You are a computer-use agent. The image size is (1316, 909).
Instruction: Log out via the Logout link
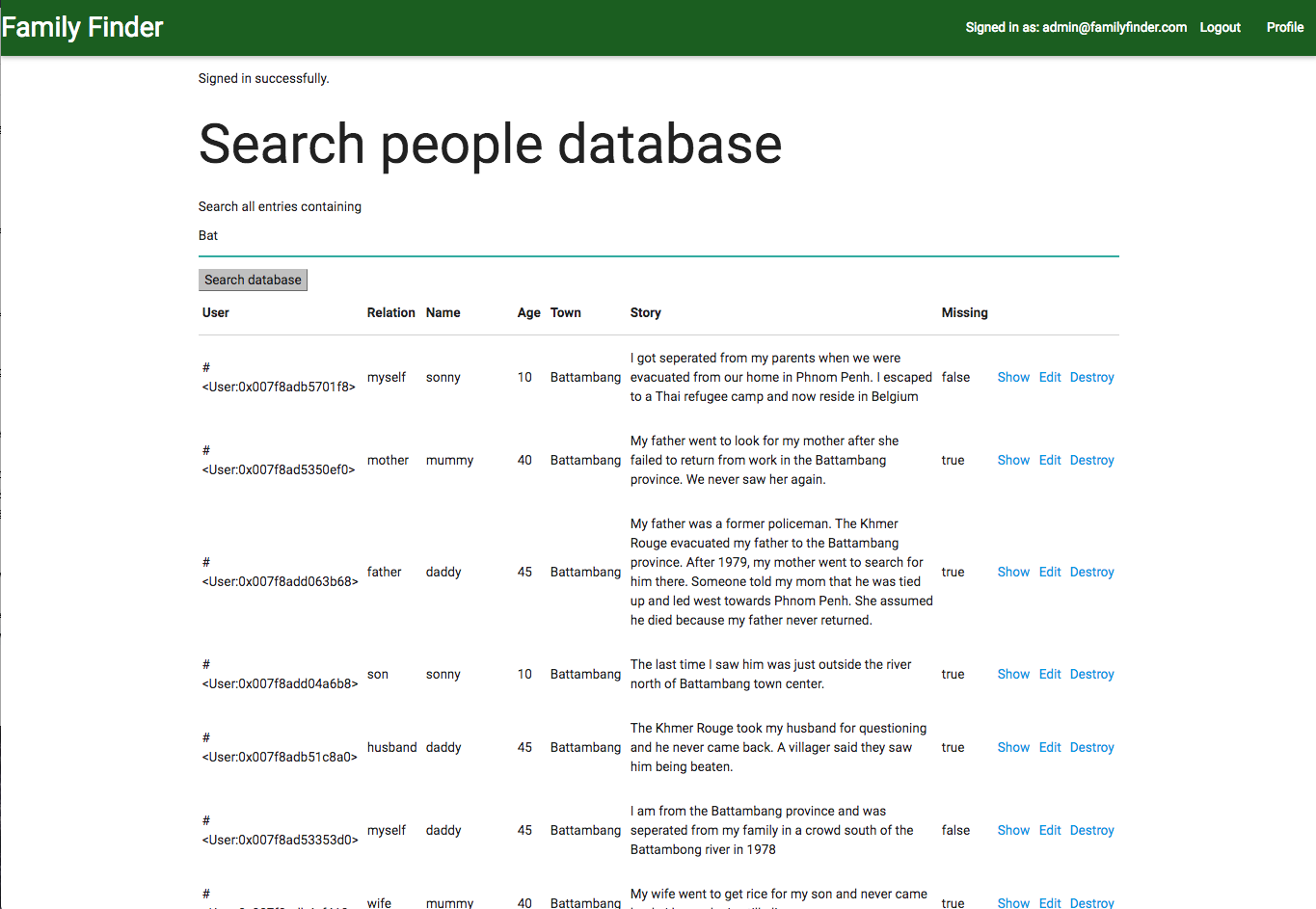click(1220, 27)
